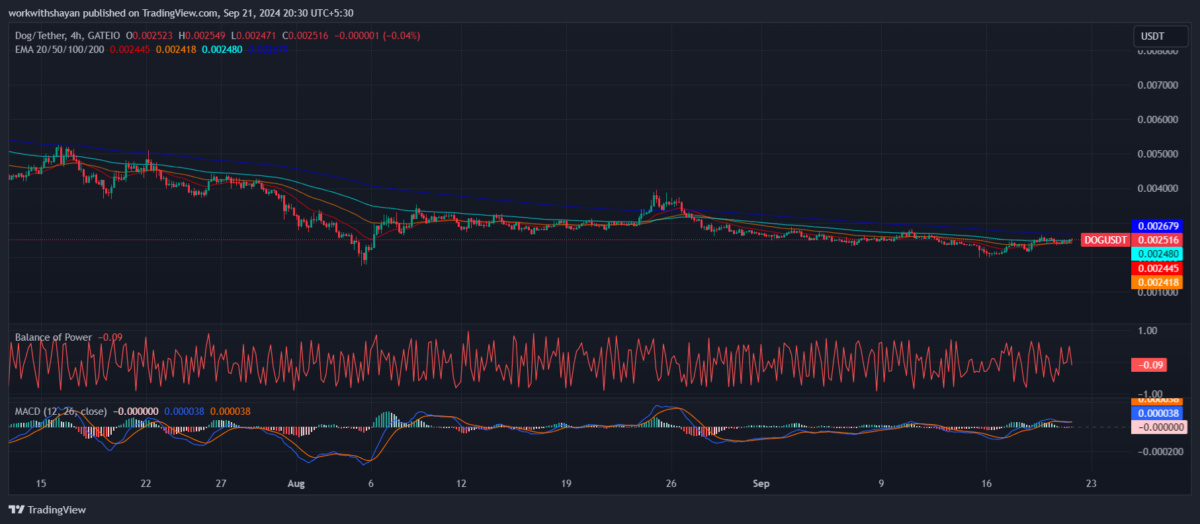Click the 0.000038 MACD value scale tag

click(x=1156, y=412)
